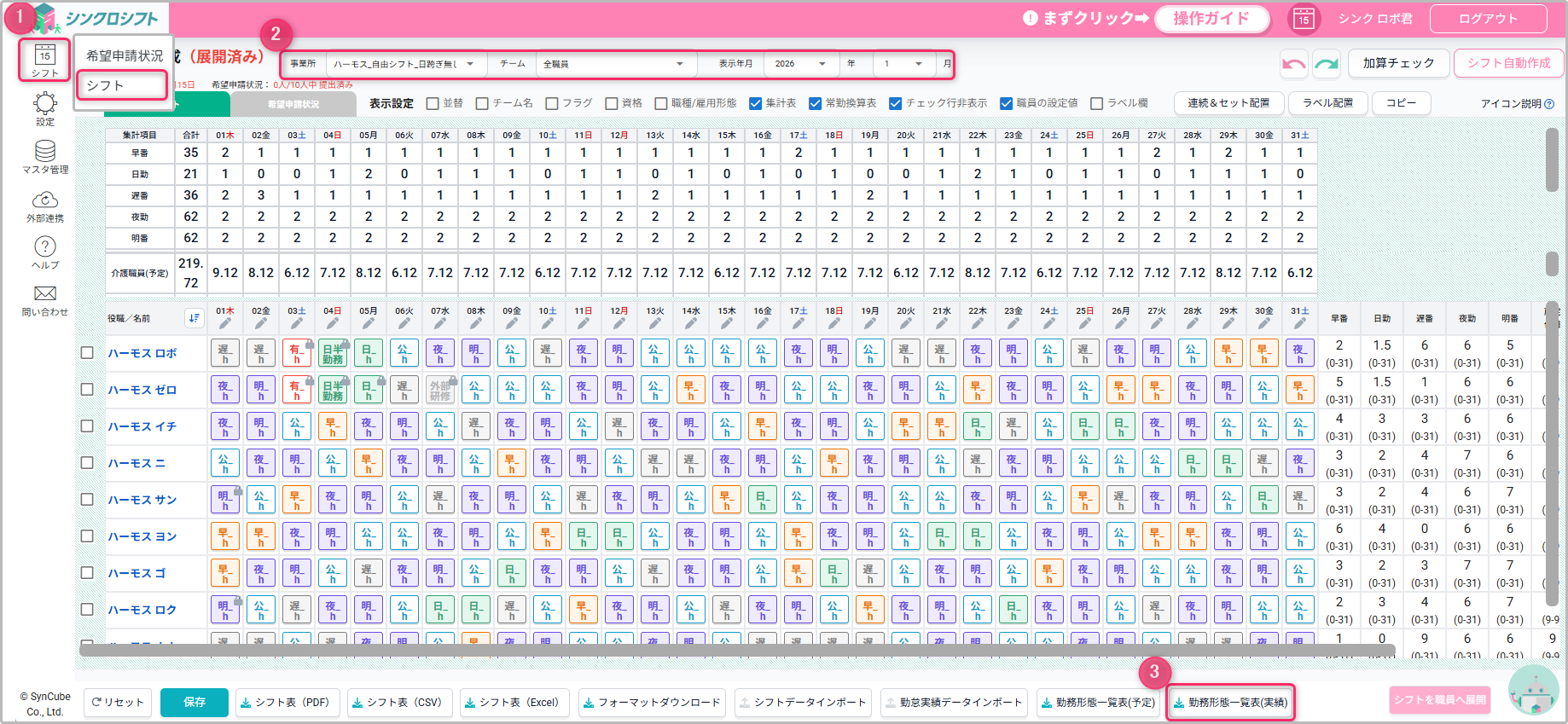Screen dimensions: 1568x724
Task: Open the year 2026 dropdown
Action: point(799,64)
